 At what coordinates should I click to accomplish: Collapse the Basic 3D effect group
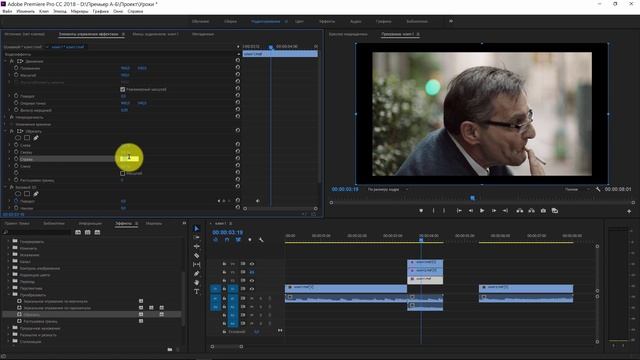pos(6,187)
